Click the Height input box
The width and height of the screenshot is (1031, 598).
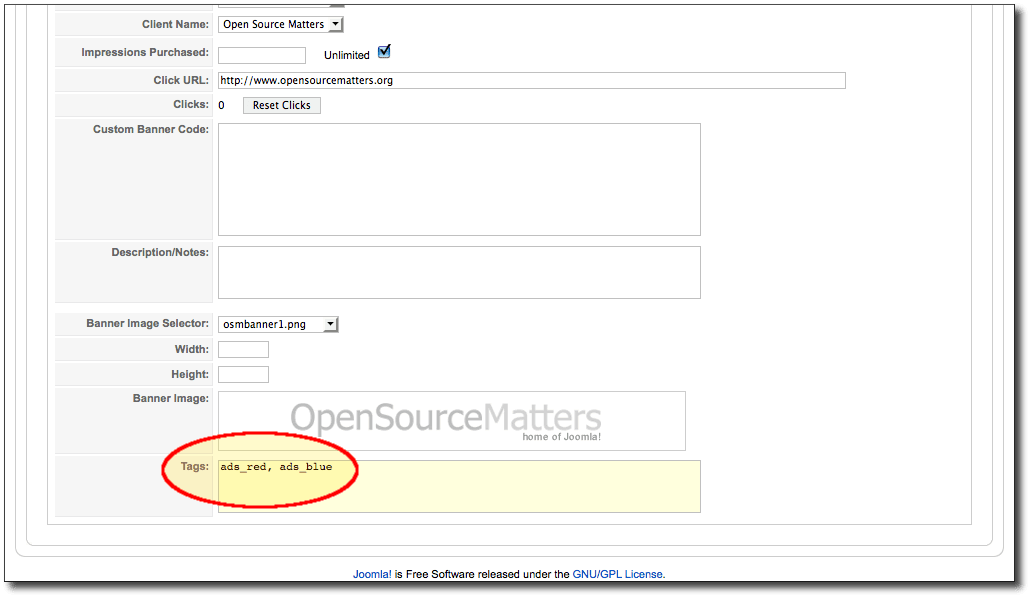243,374
